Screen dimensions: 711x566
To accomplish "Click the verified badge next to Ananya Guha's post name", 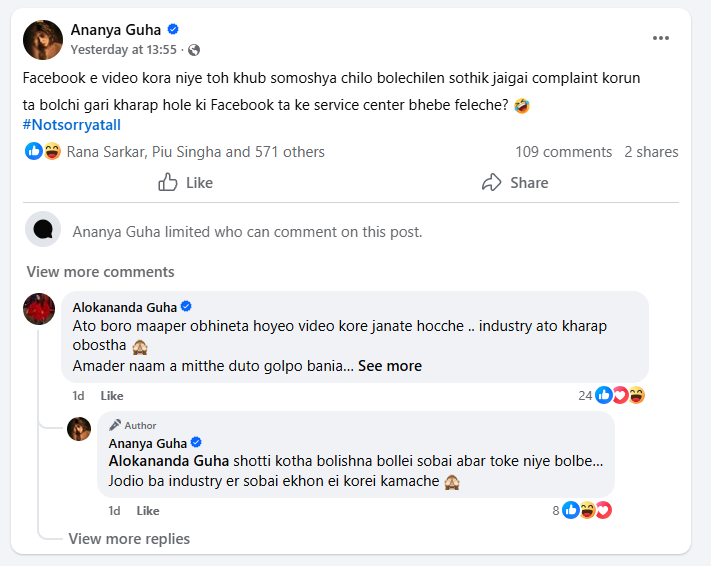I will click(x=173, y=30).
